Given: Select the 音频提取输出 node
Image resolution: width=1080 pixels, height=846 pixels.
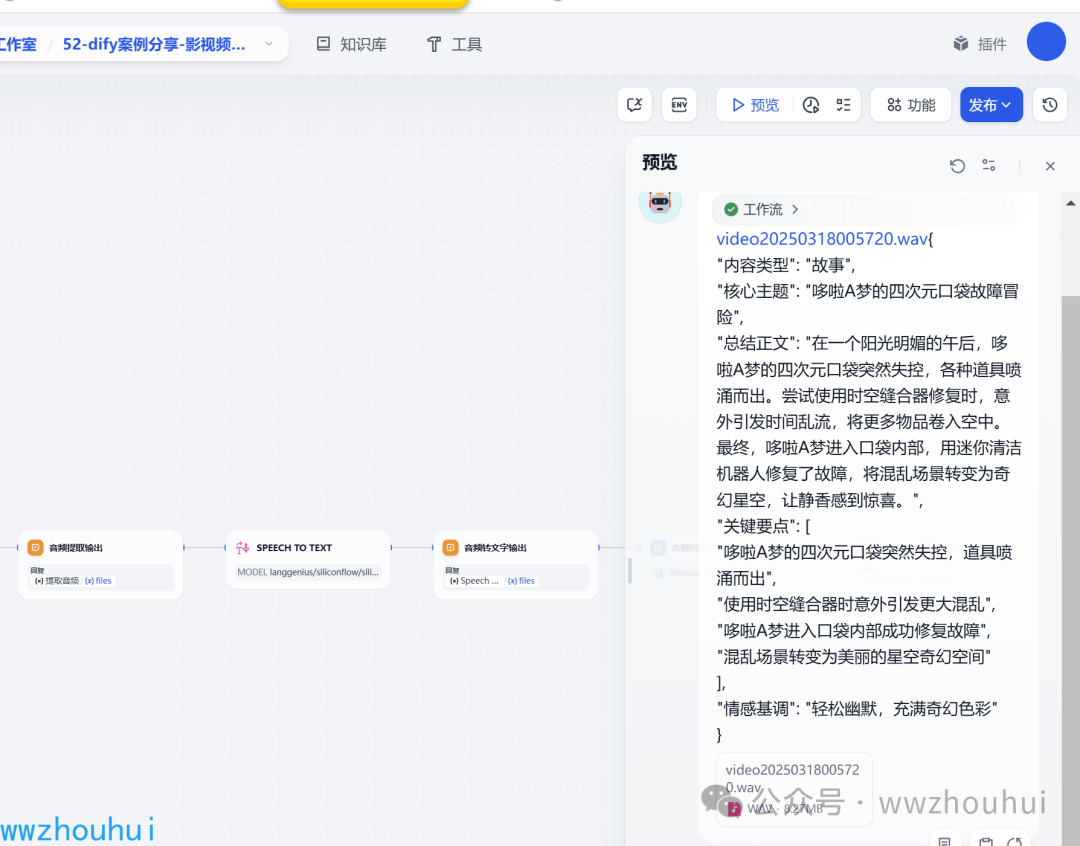Looking at the screenshot, I should [101, 564].
